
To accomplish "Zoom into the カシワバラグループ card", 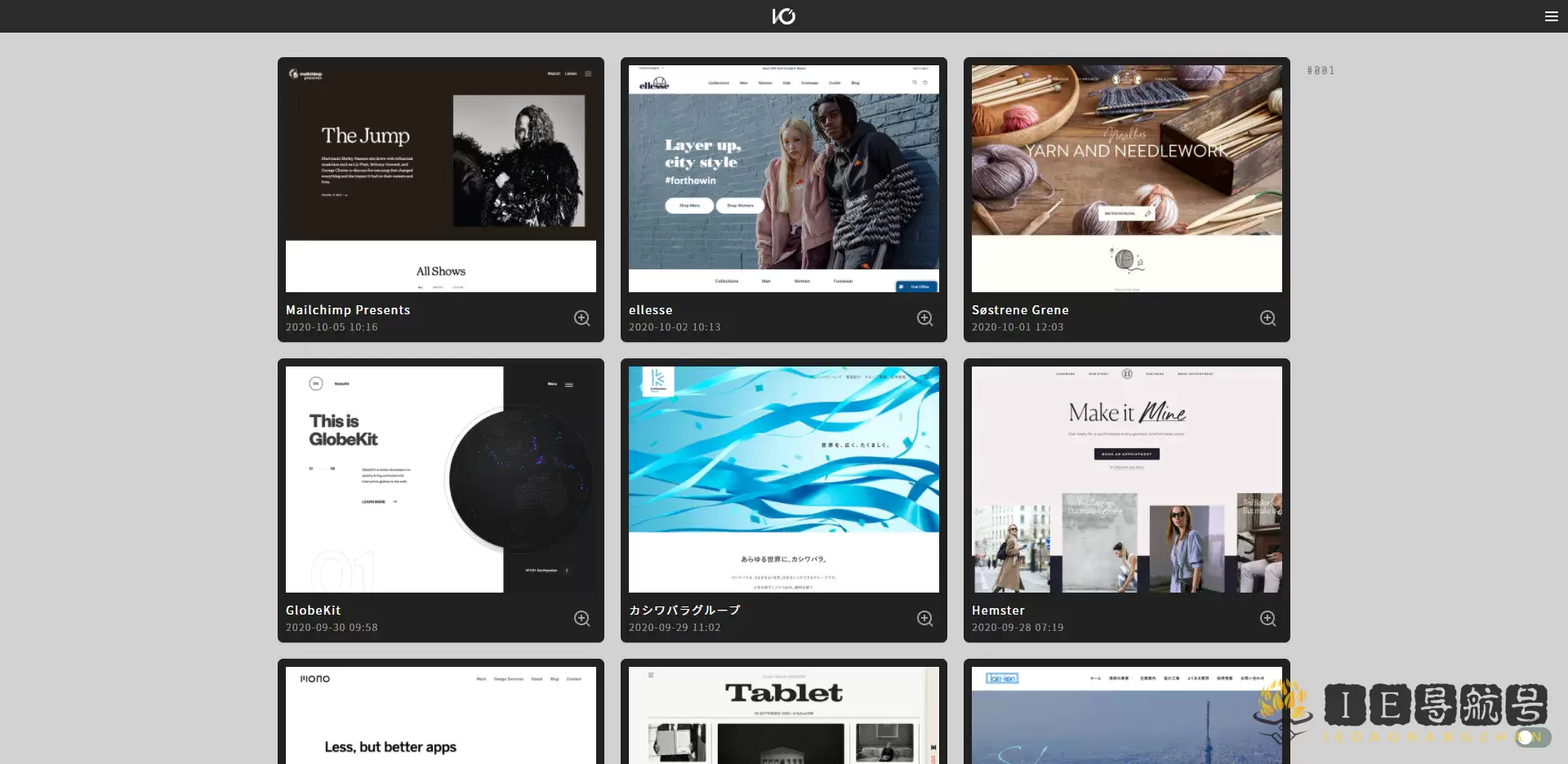I will pyautogui.click(x=924, y=619).
